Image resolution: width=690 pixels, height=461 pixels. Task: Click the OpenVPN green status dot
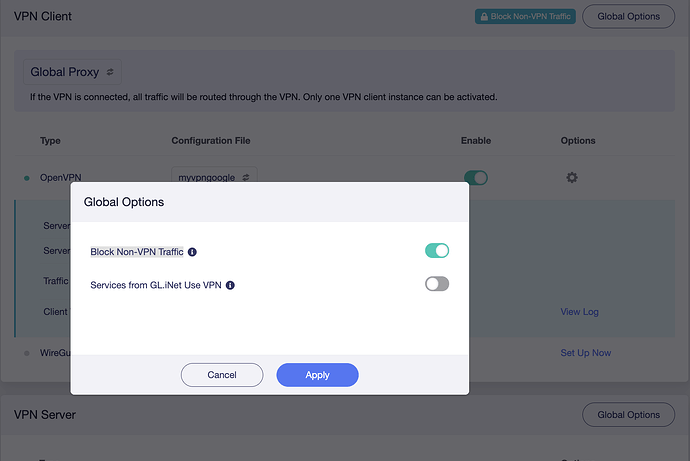[x=27, y=178]
